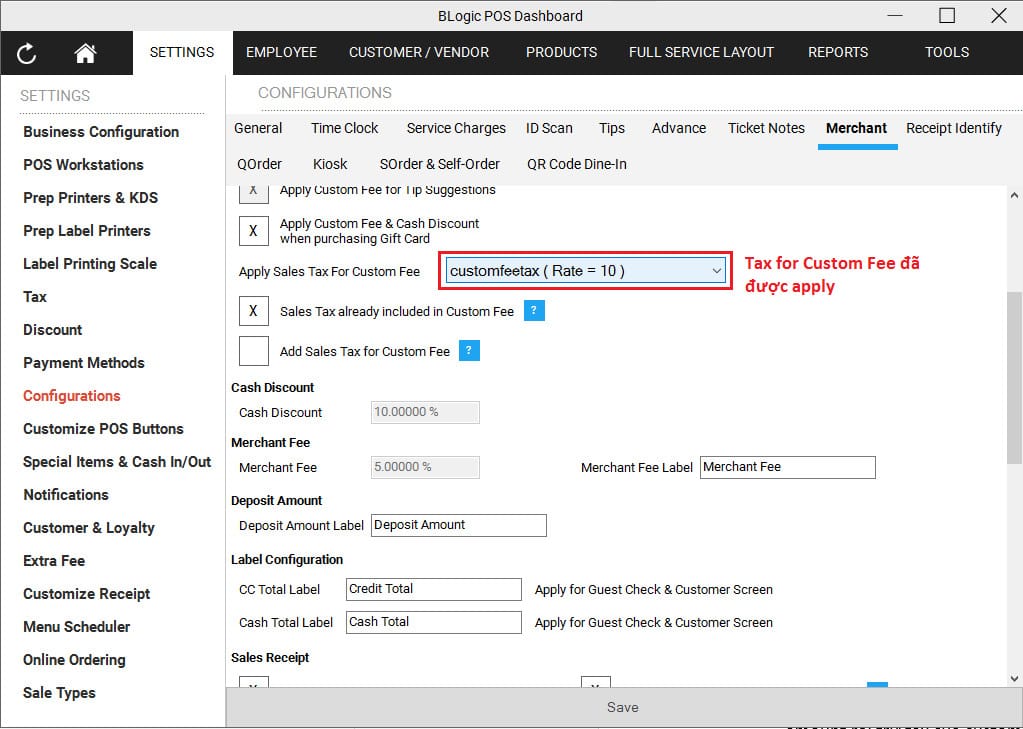Open the Reports menu
1023x729 pixels.
tap(838, 52)
